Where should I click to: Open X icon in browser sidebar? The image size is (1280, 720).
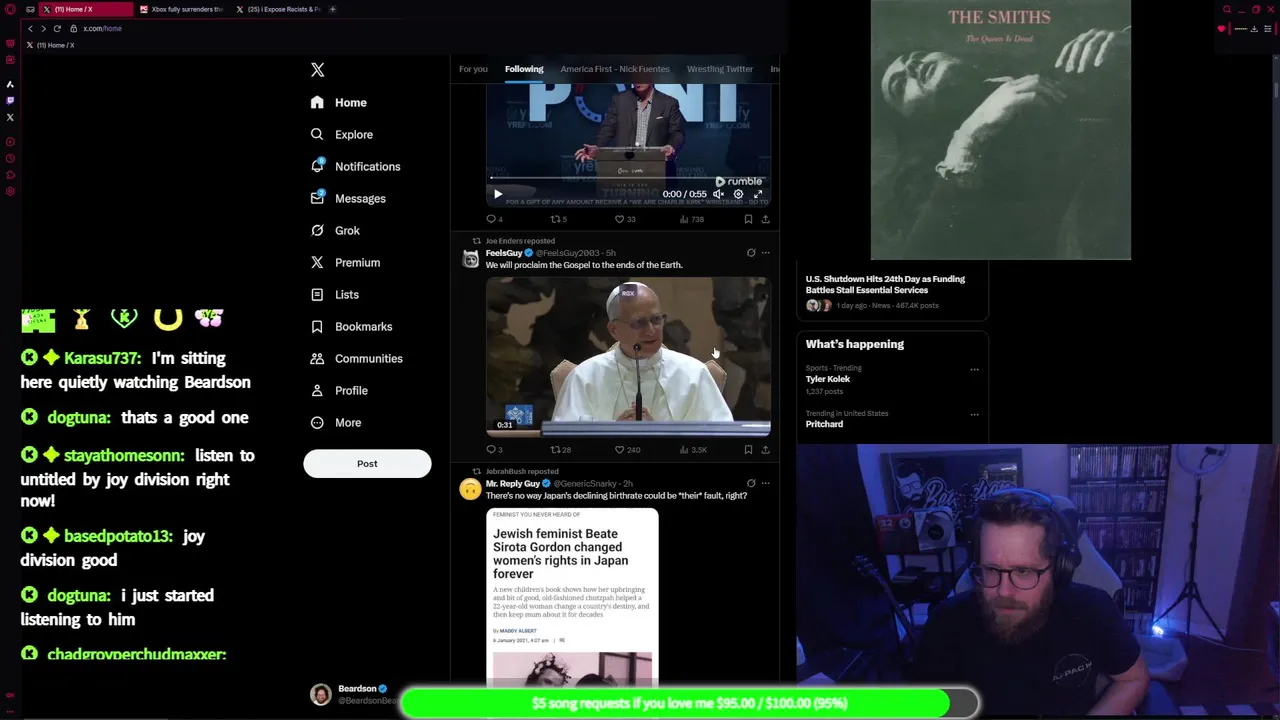[x=10, y=117]
